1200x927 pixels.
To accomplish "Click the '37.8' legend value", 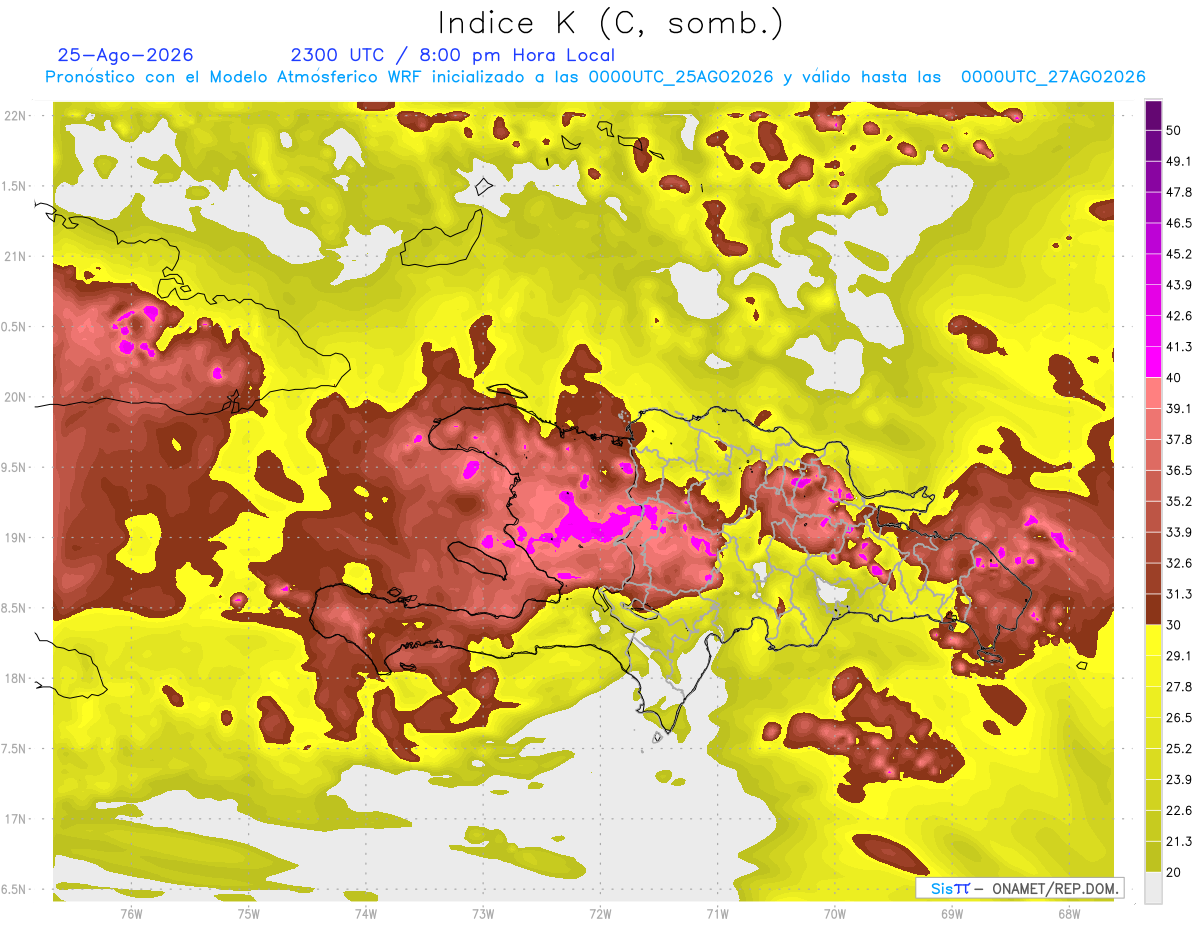I will coord(1179,439).
